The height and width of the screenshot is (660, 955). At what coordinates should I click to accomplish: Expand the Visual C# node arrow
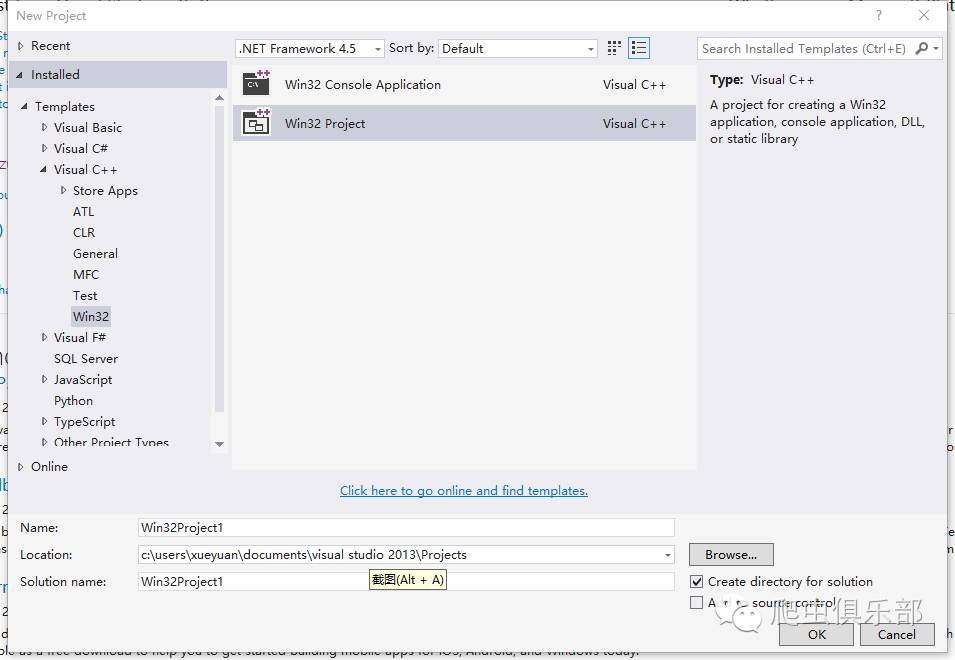pos(44,148)
